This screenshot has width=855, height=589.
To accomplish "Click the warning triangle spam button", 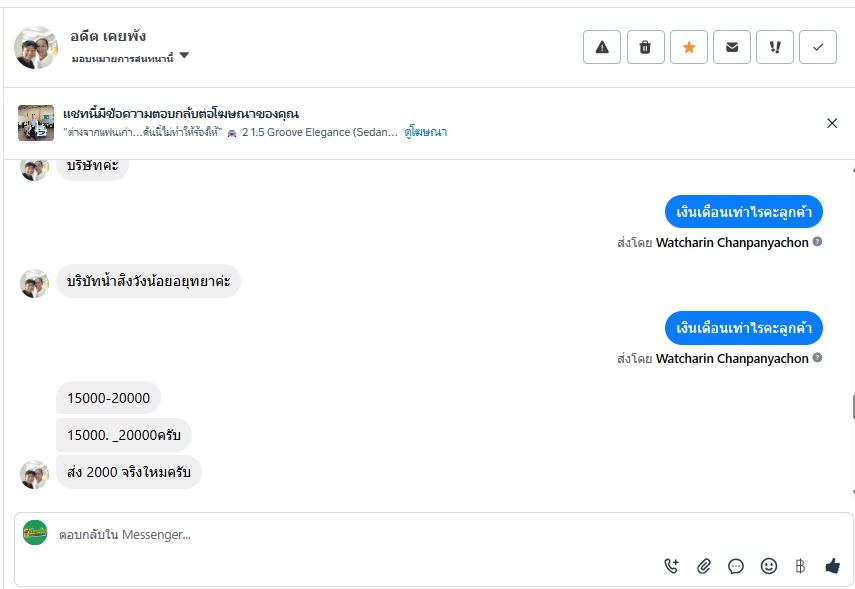I will 602,47.
